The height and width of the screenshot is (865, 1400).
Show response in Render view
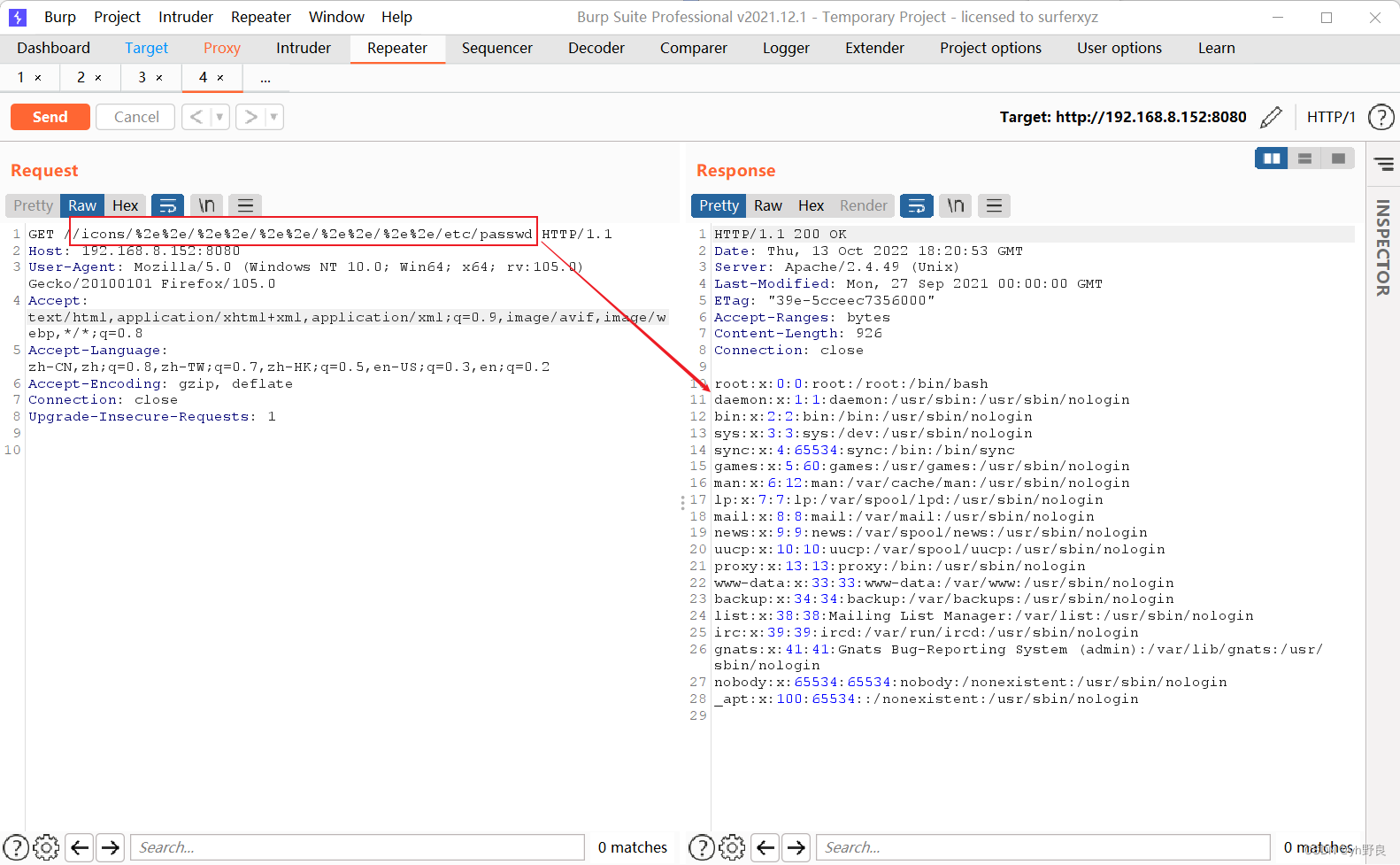[863, 205]
